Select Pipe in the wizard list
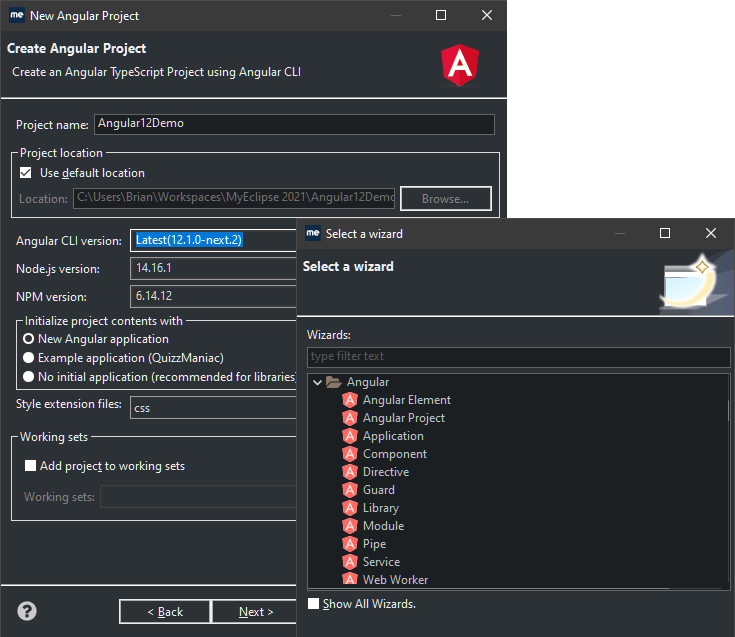Screen dimensions: 735x637 [x=374, y=544]
